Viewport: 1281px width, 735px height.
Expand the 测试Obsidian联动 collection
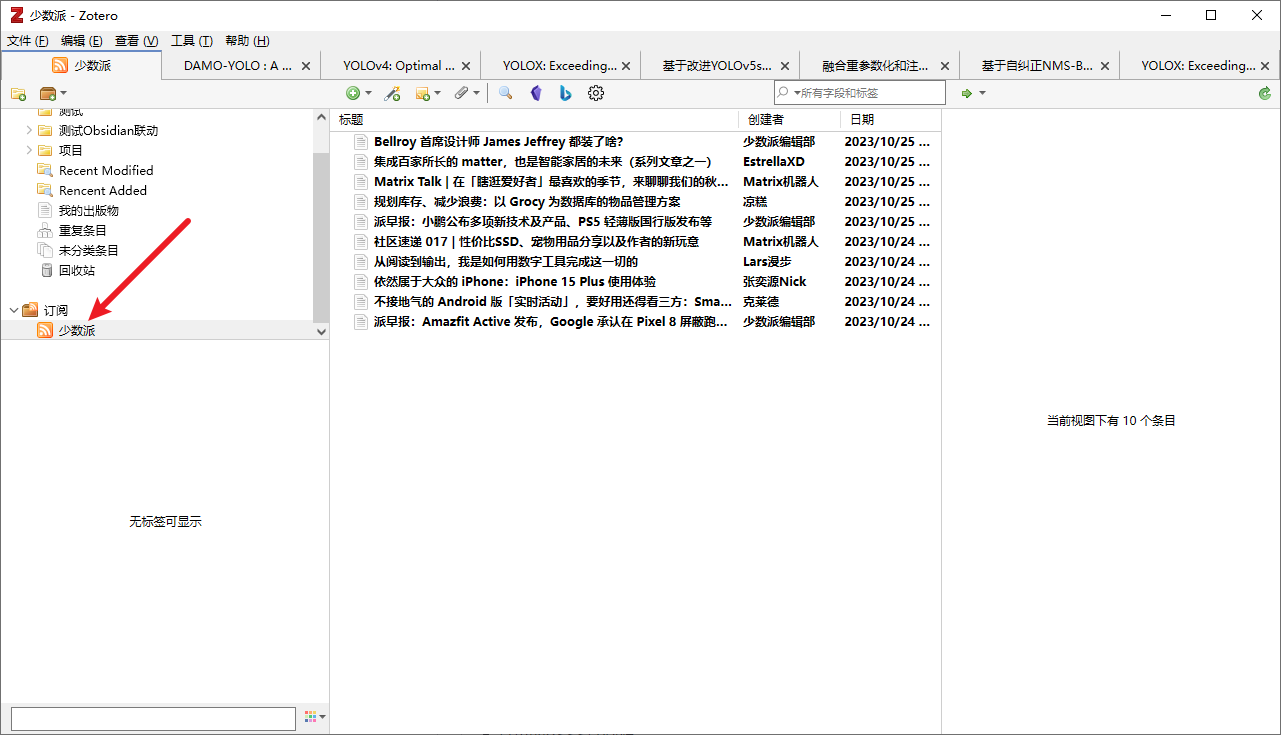[28, 130]
